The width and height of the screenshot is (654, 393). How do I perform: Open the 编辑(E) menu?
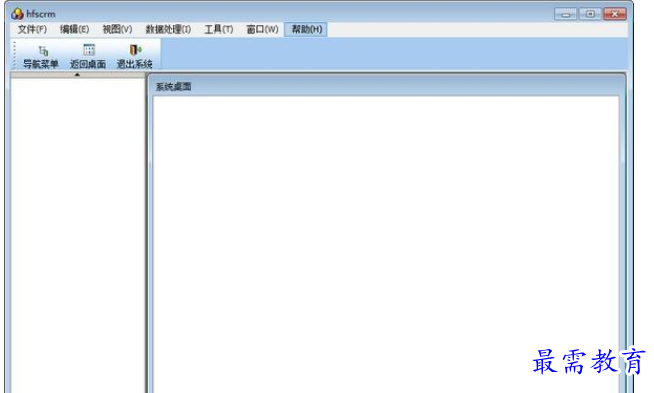coord(74,29)
